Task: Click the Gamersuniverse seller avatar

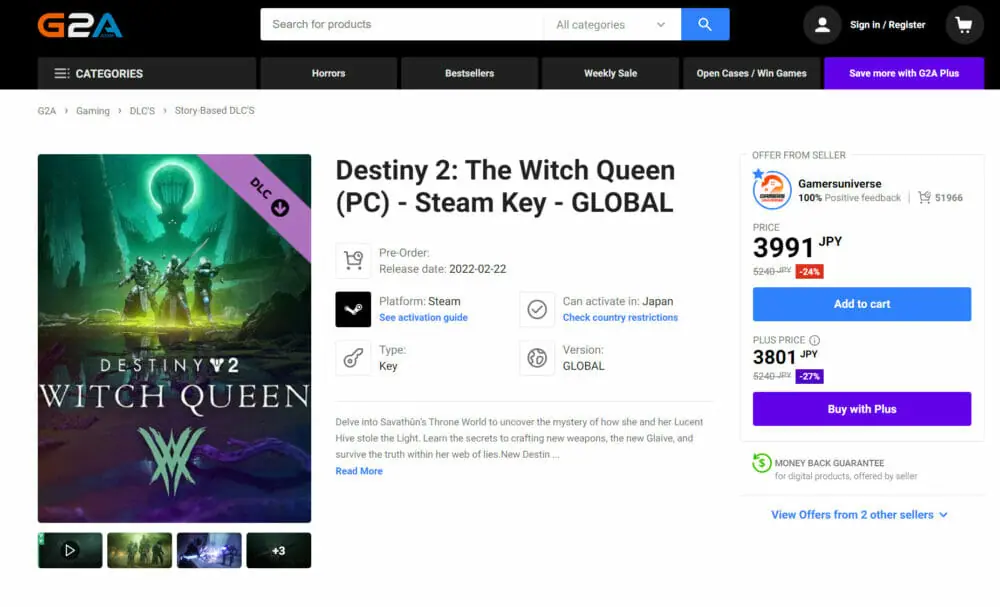Action: pos(772,190)
